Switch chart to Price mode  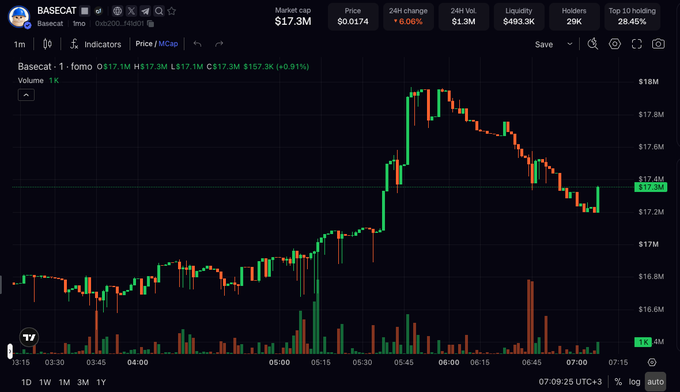144,44
